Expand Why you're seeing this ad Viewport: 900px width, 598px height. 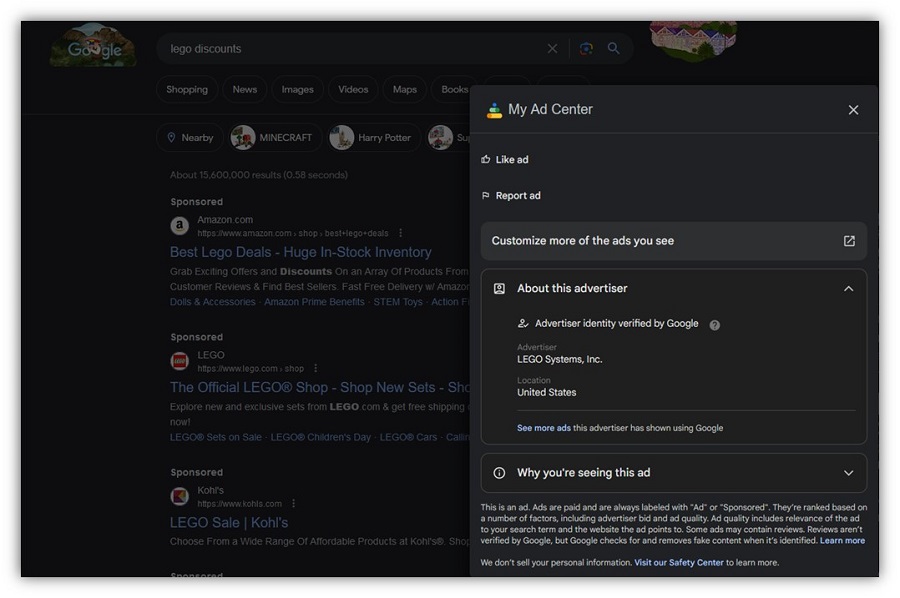pos(848,473)
